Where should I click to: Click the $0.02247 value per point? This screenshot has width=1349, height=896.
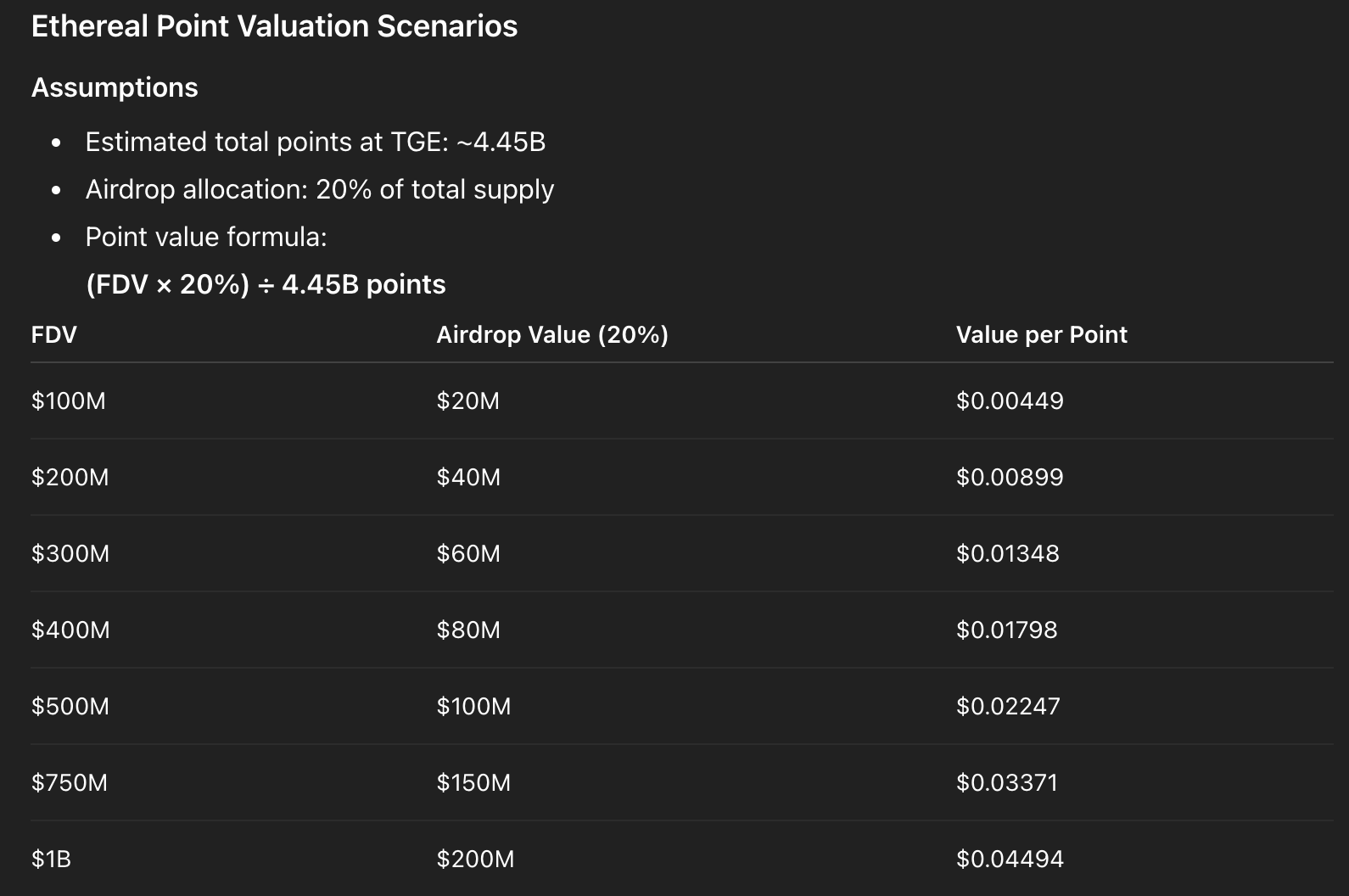coord(1008,706)
